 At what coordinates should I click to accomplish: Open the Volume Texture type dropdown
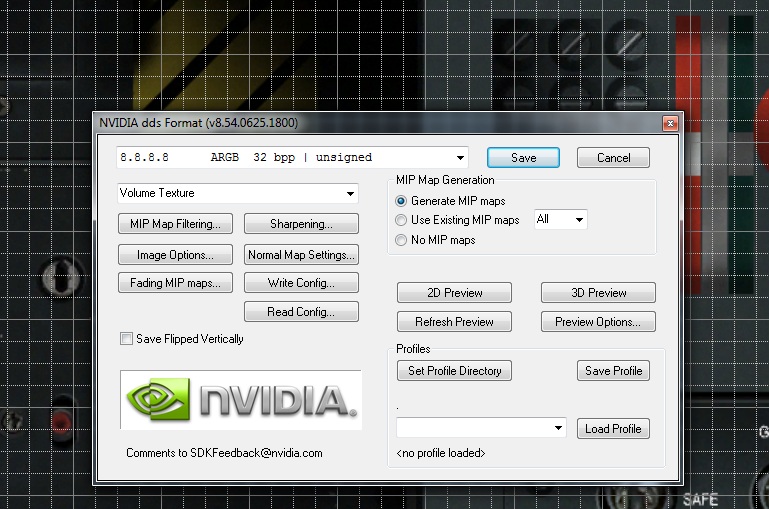pyautogui.click(x=238, y=193)
